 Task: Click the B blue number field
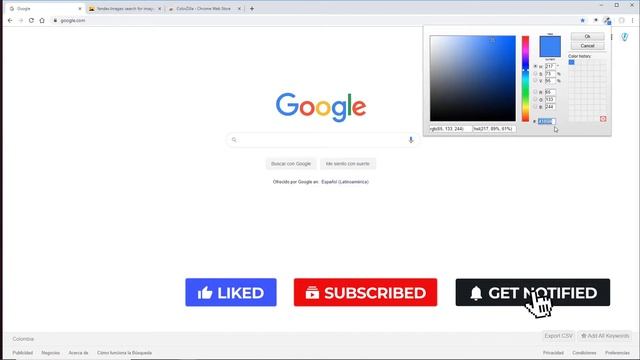[x=550, y=107]
